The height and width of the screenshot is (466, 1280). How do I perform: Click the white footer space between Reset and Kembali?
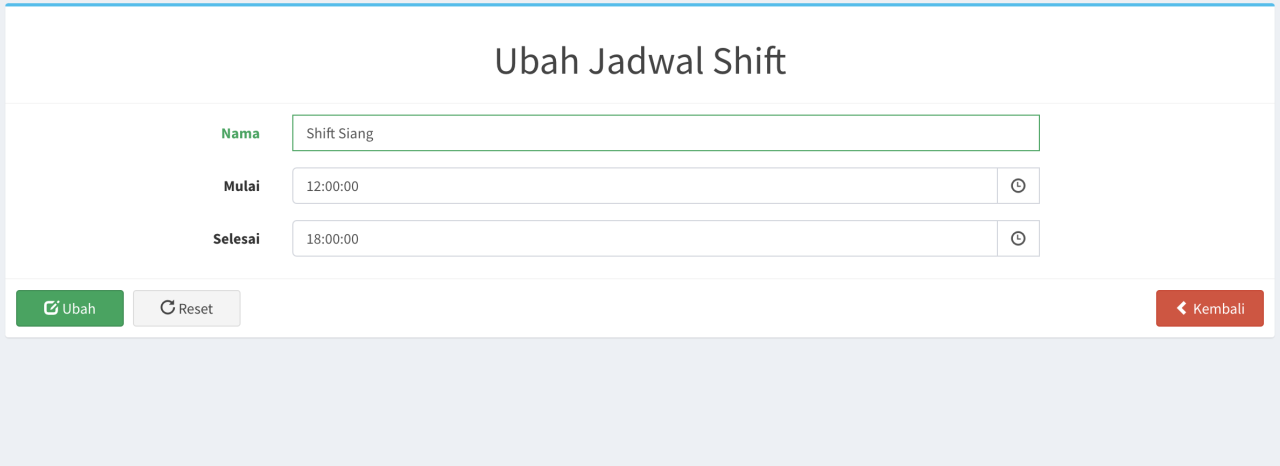coord(700,308)
